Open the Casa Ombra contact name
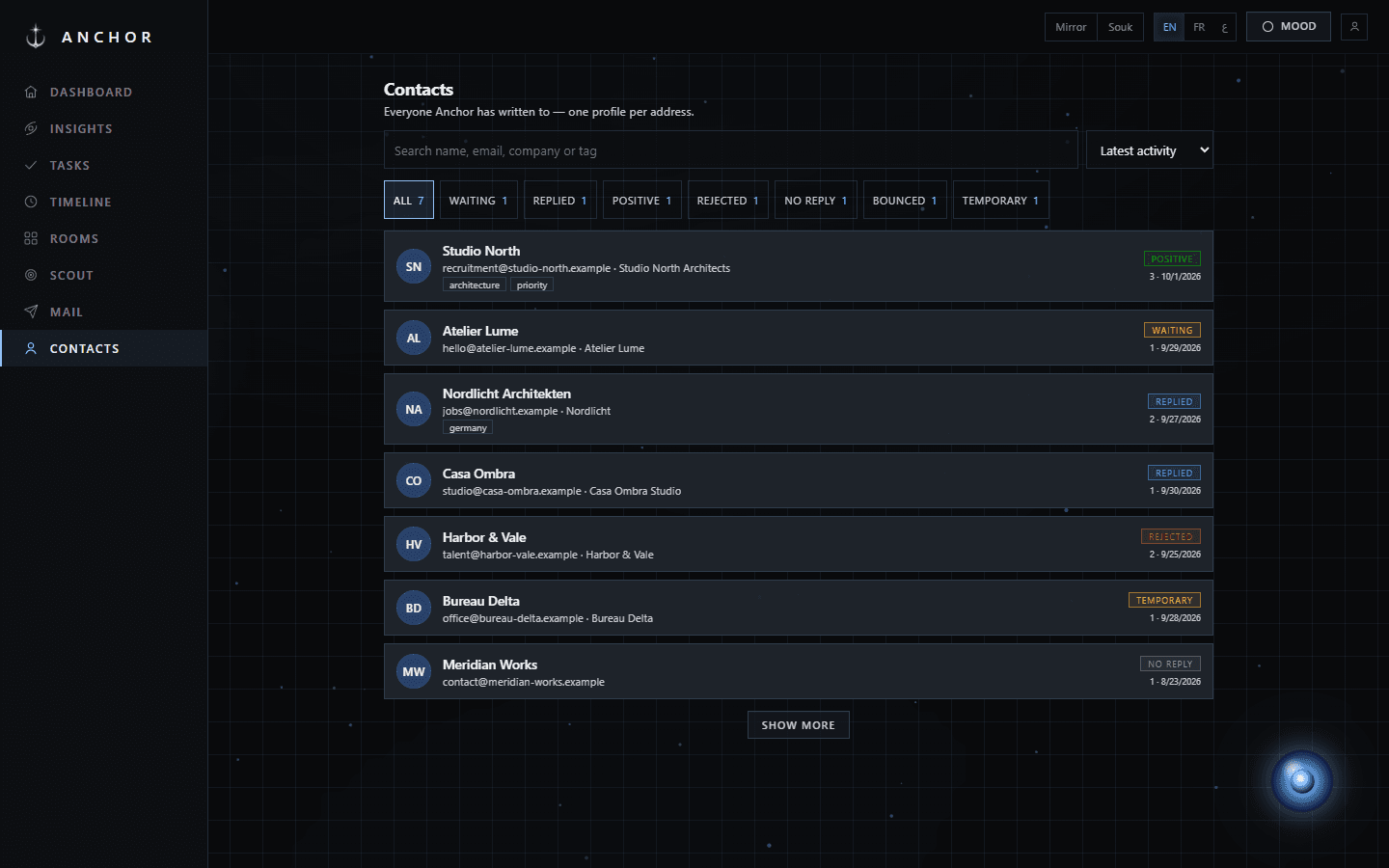The width and height of the screenshot is (1389, 868). point(478,474)
